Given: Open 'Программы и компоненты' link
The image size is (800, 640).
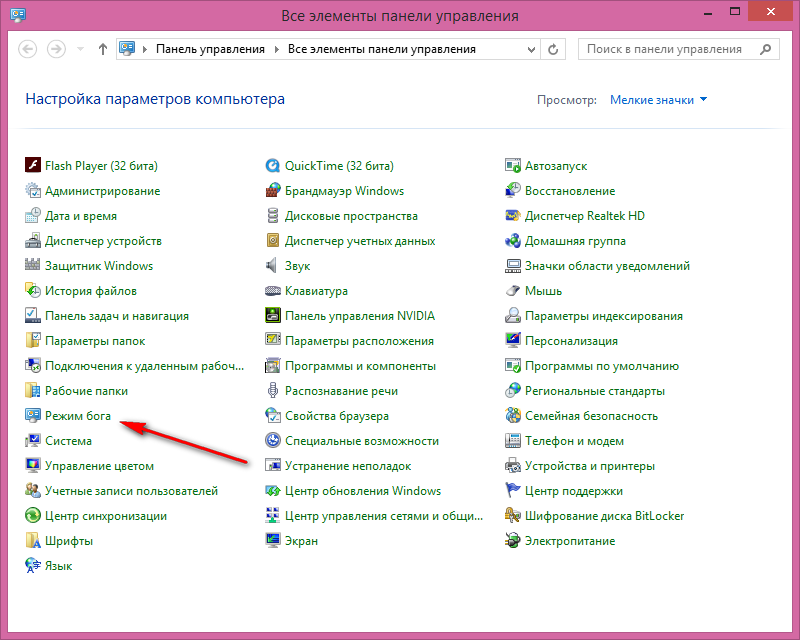Looking at the screenshot, I should 360,365.
